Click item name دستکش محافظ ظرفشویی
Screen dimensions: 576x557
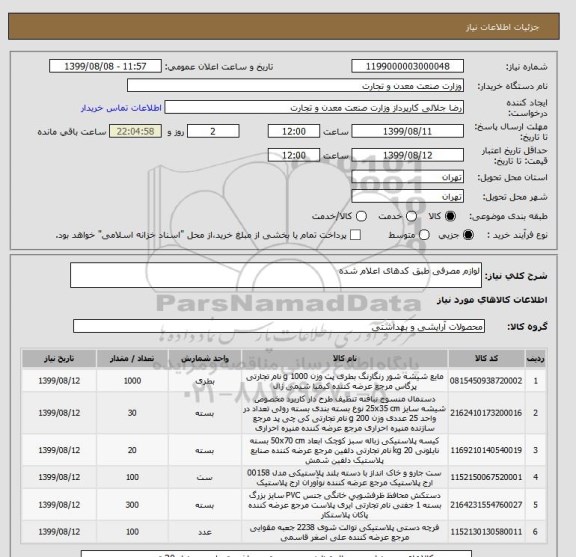(x=345, y=505)
